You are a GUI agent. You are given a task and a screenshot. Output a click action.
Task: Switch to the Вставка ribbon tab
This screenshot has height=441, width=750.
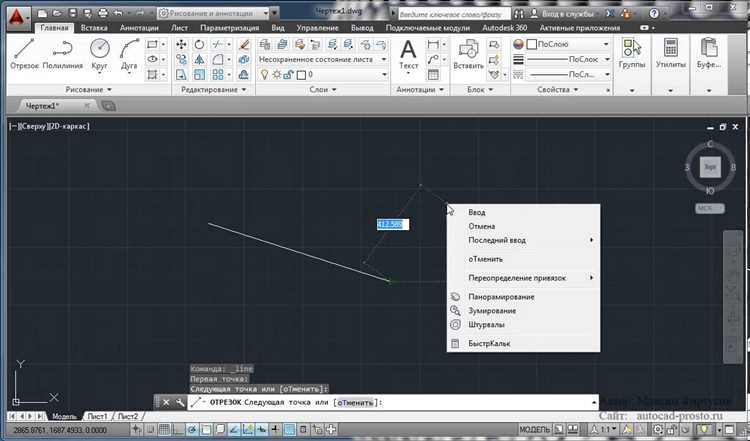(x=94, y=28)
